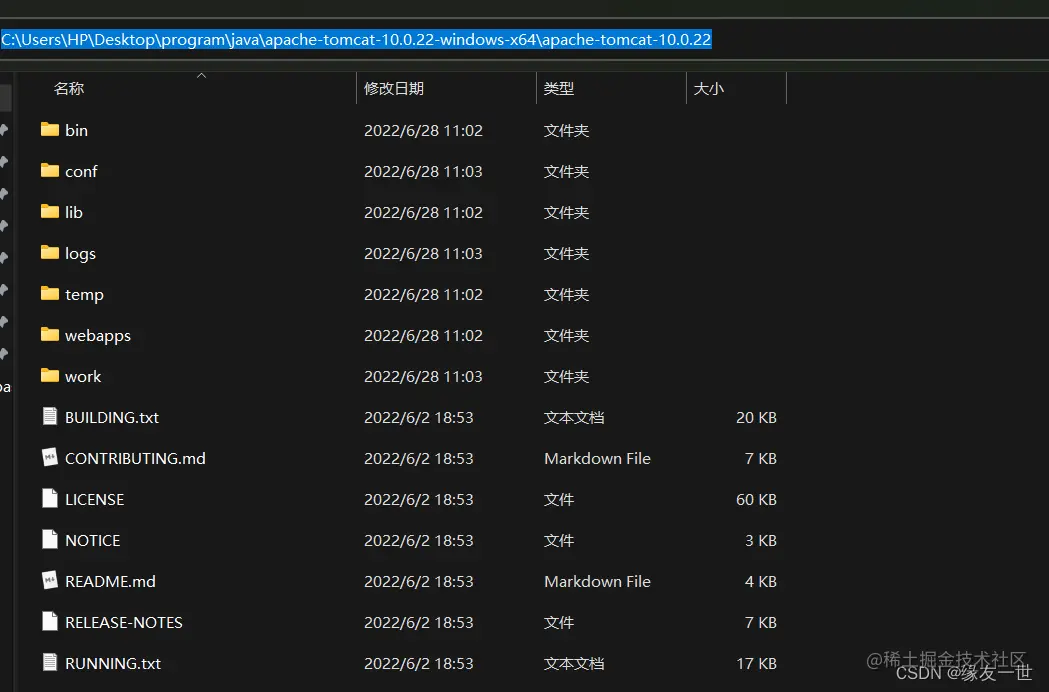Select the conf folder name
Viewport: 1049px width, 692px height.
click(x=81, y=171)
